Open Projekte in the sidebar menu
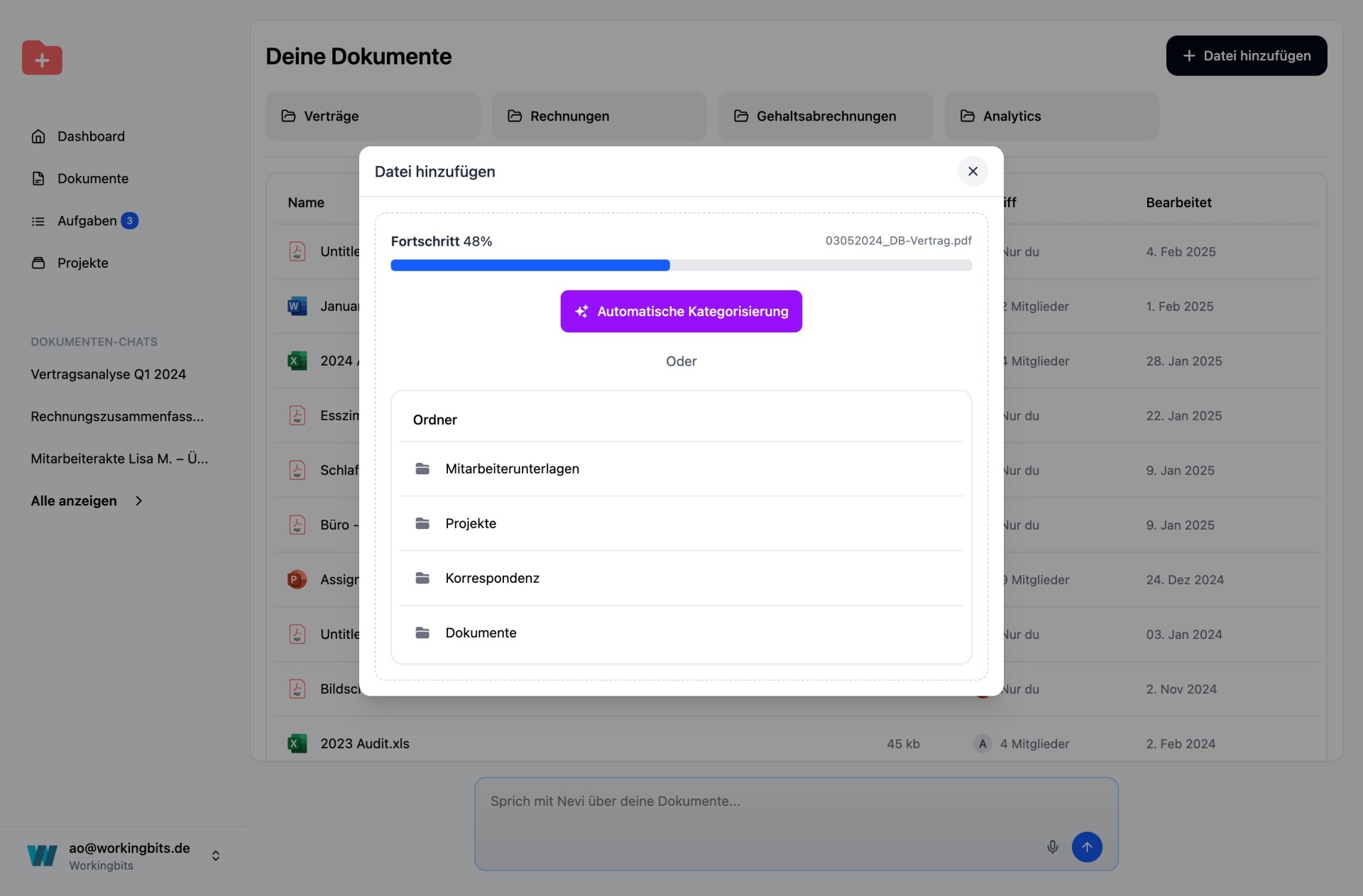The width and height of the screenshot is (1363, 896). [82, 263]
